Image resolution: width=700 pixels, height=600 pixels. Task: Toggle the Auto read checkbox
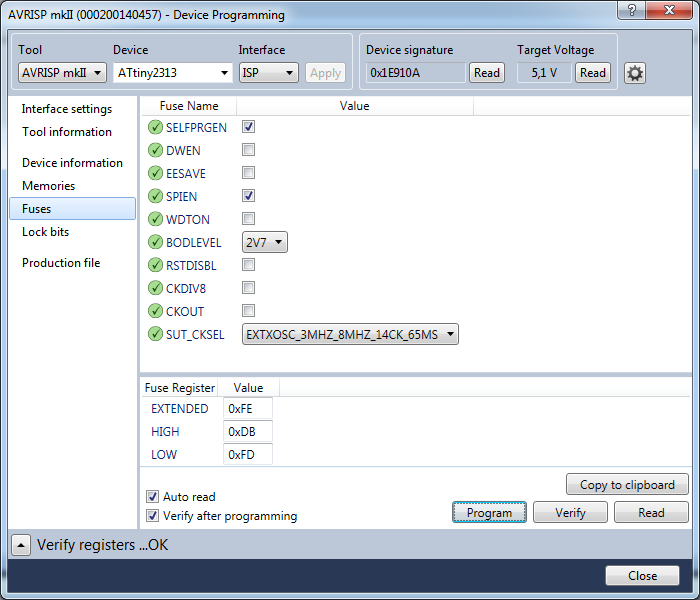click(x=153, y=496)
